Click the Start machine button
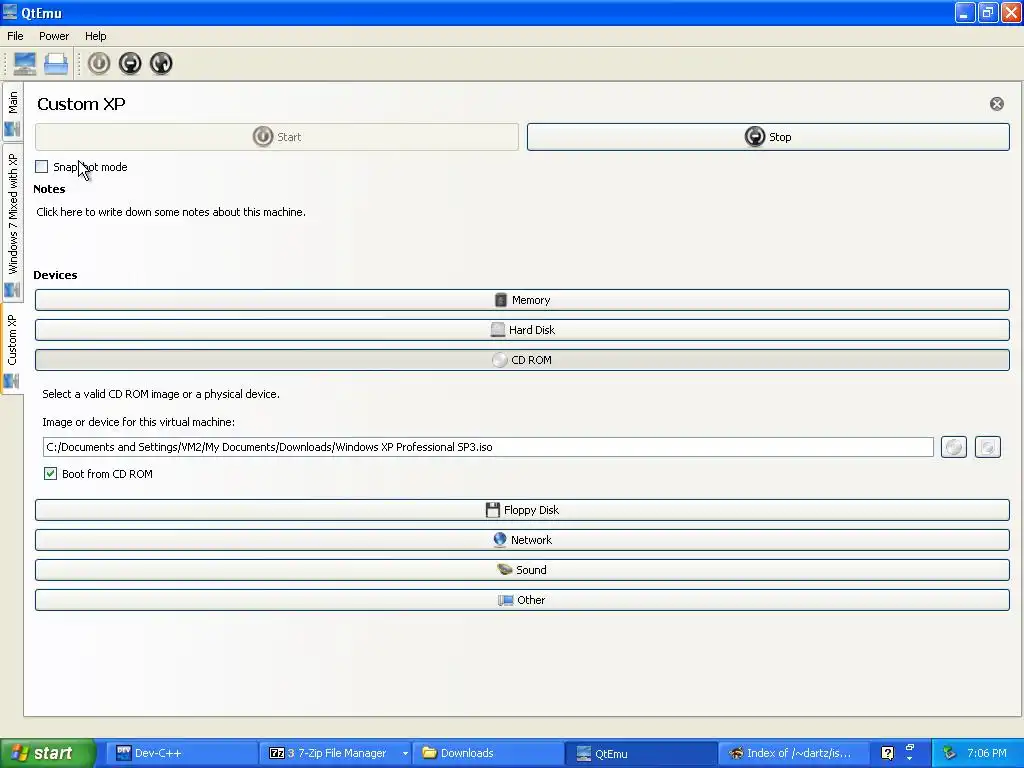Viewport: 1024px width, 768px height. (277, 137)
